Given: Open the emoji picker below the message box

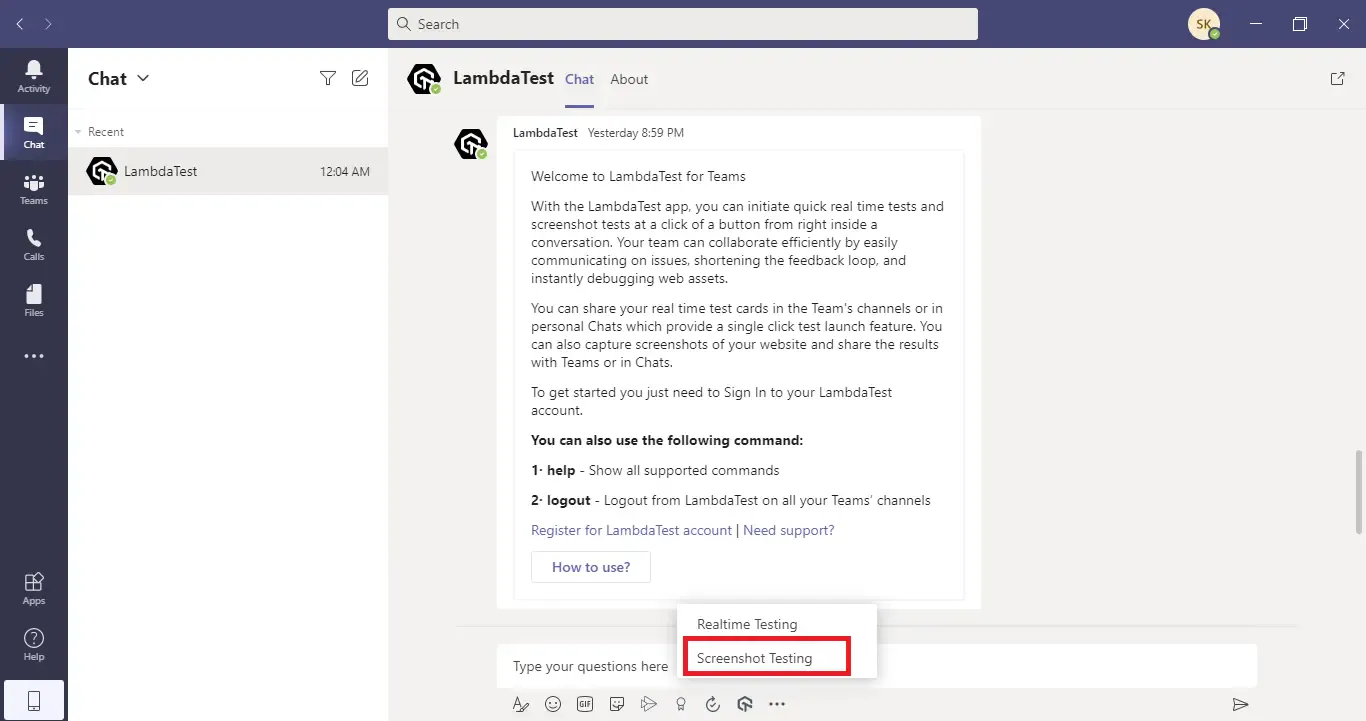Looking at the screenshot, I should pyautogui.click(x=553, y=703).
